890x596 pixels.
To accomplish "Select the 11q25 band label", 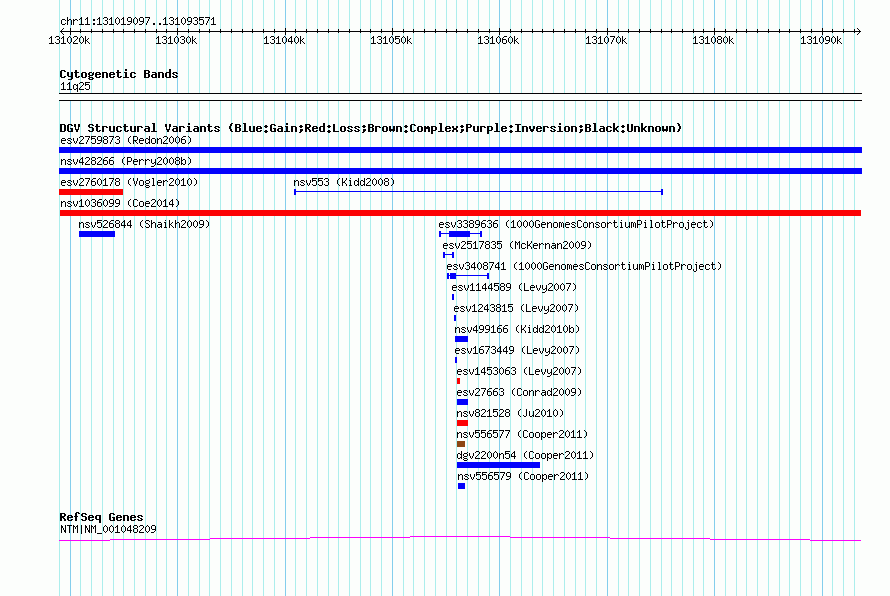I will 75,86.
